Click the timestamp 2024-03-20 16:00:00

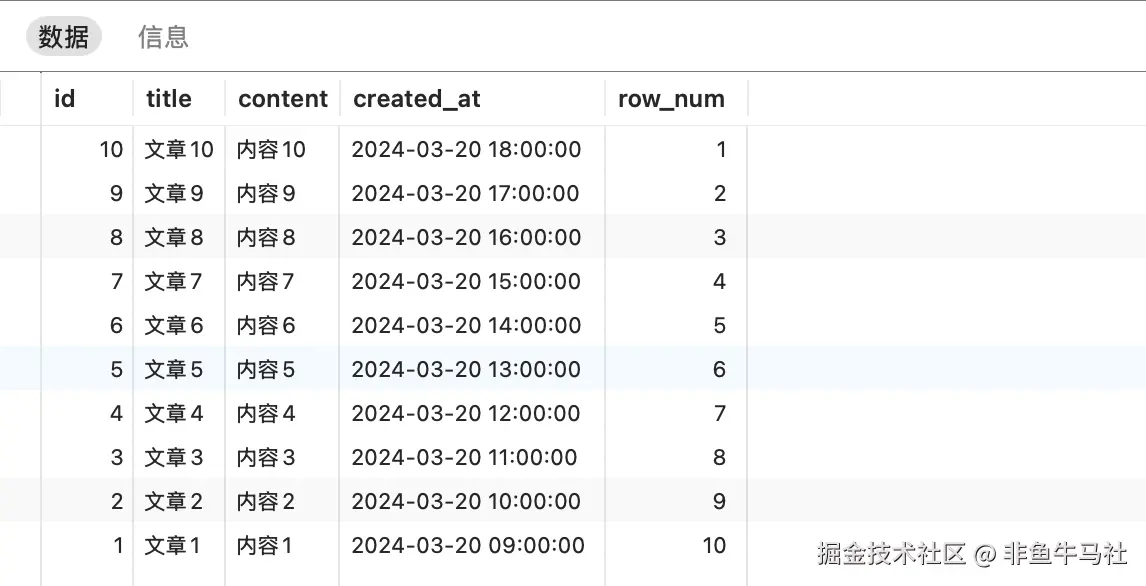tap(466, 238)
